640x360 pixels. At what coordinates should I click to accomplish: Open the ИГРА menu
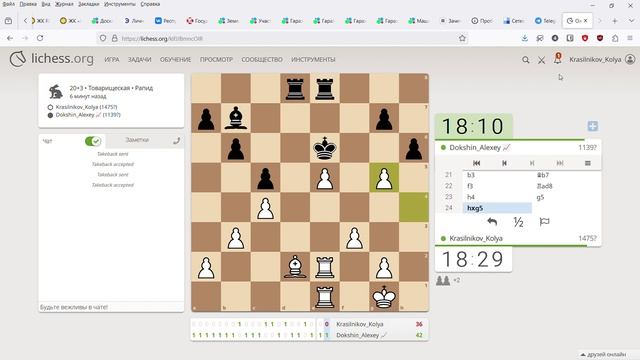click(x=112, y=60)
